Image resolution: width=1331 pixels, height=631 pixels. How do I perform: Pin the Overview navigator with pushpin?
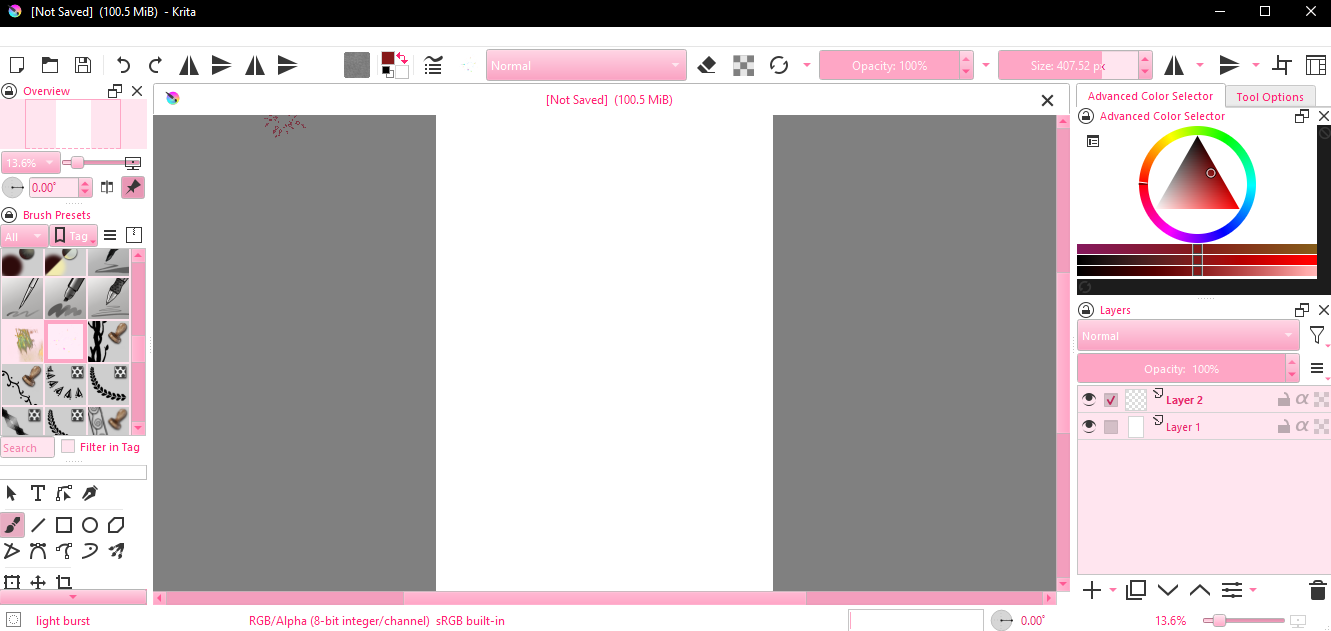point(133,187)
